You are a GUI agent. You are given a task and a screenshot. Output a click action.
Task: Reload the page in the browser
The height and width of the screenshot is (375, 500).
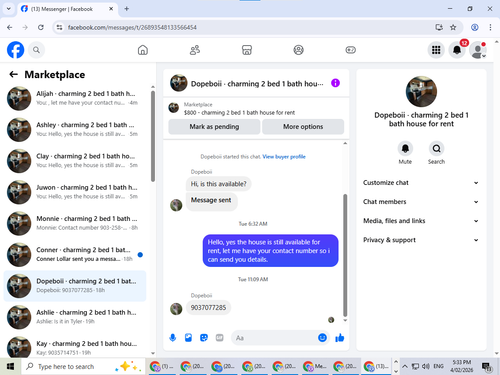pos(41,27)
